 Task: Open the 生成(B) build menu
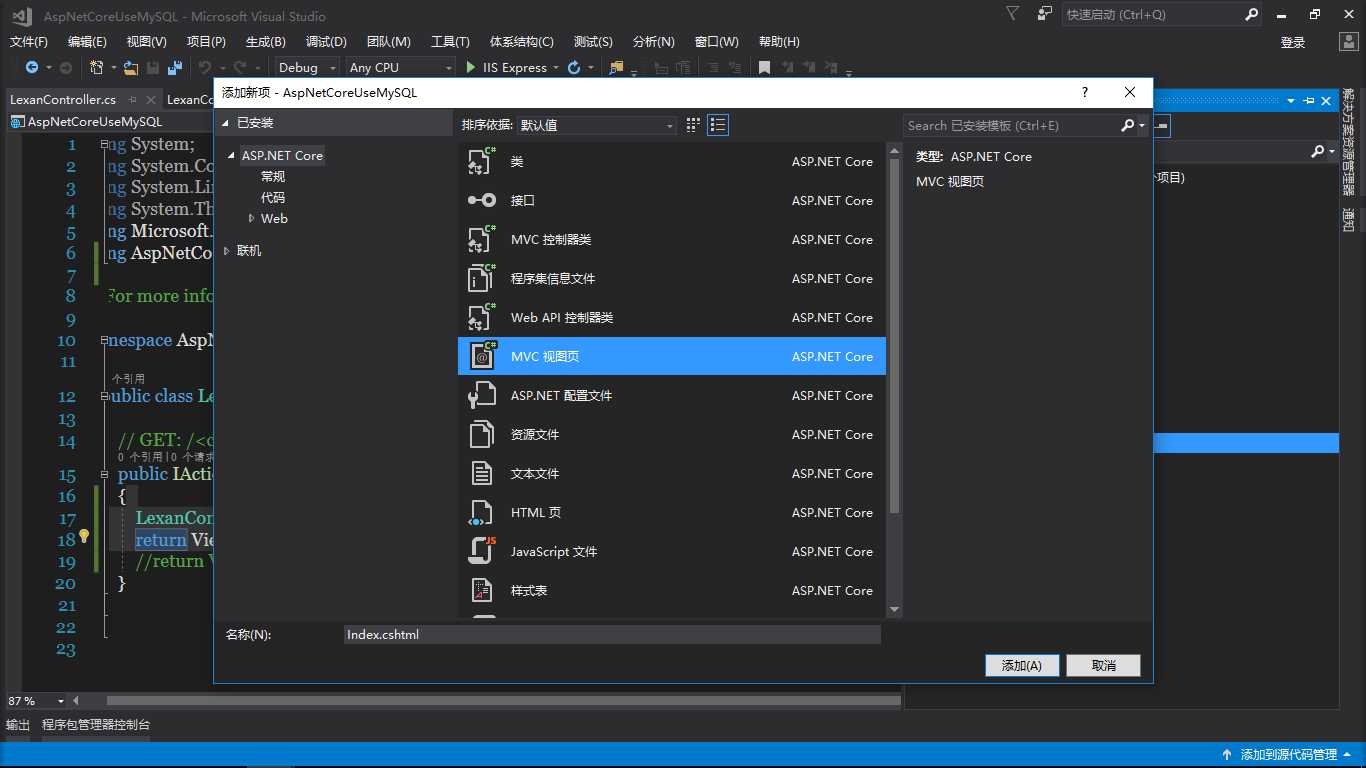[266, 42]
